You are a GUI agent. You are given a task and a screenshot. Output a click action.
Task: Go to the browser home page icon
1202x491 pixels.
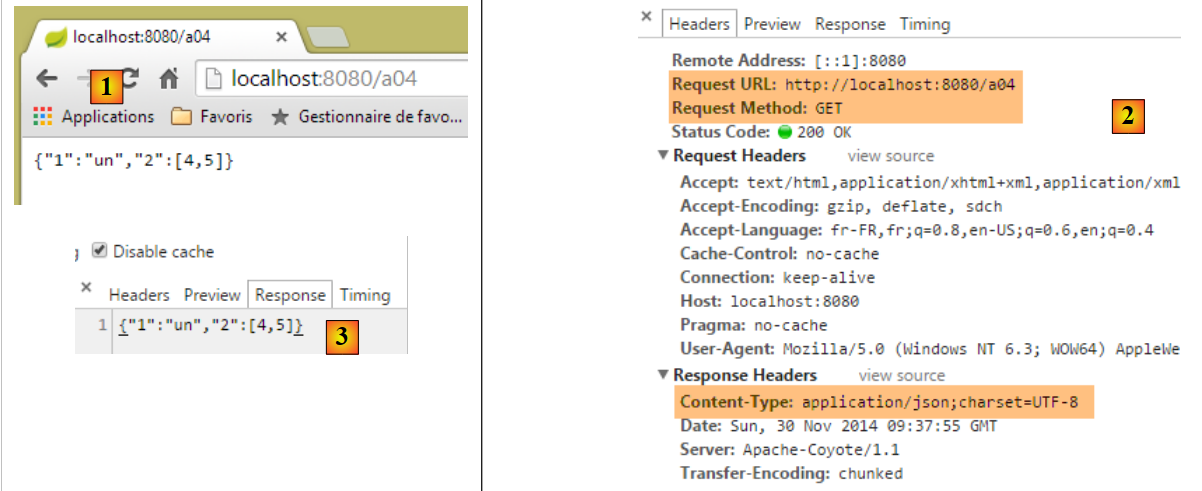(x=169, y=79)
